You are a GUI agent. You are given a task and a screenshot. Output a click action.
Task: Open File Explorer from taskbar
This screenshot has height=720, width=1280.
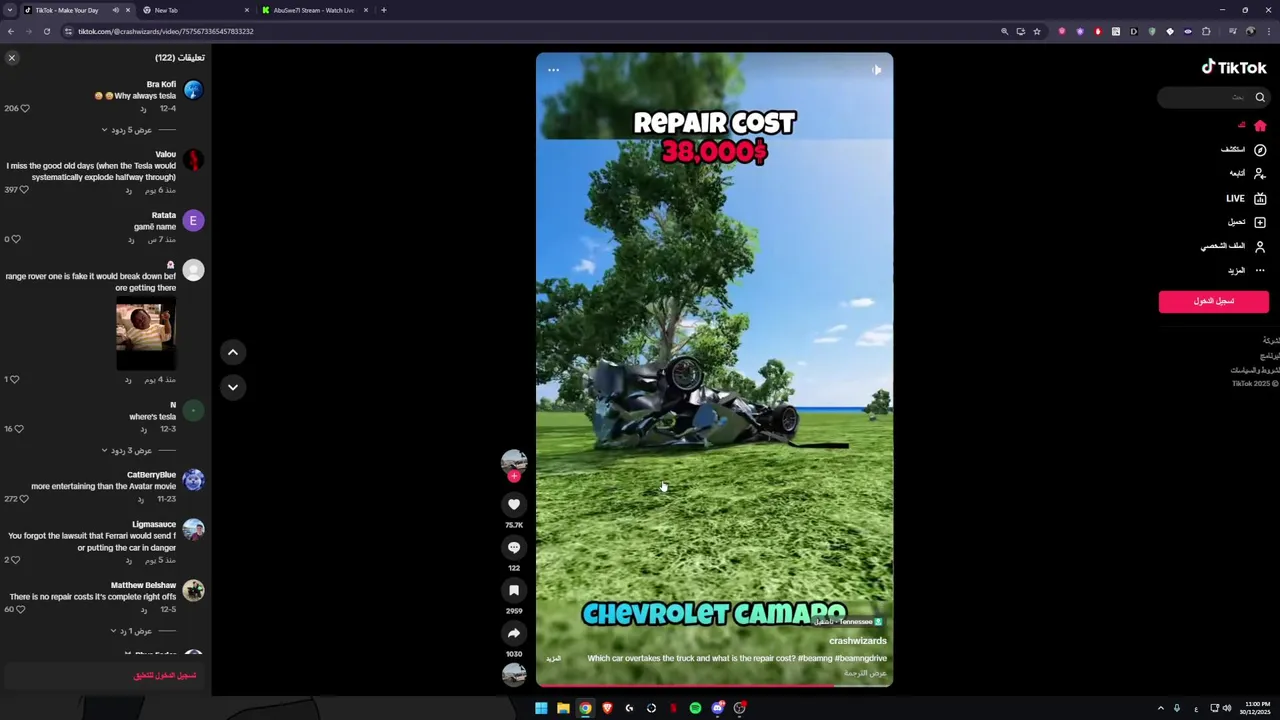click(563, 708)
